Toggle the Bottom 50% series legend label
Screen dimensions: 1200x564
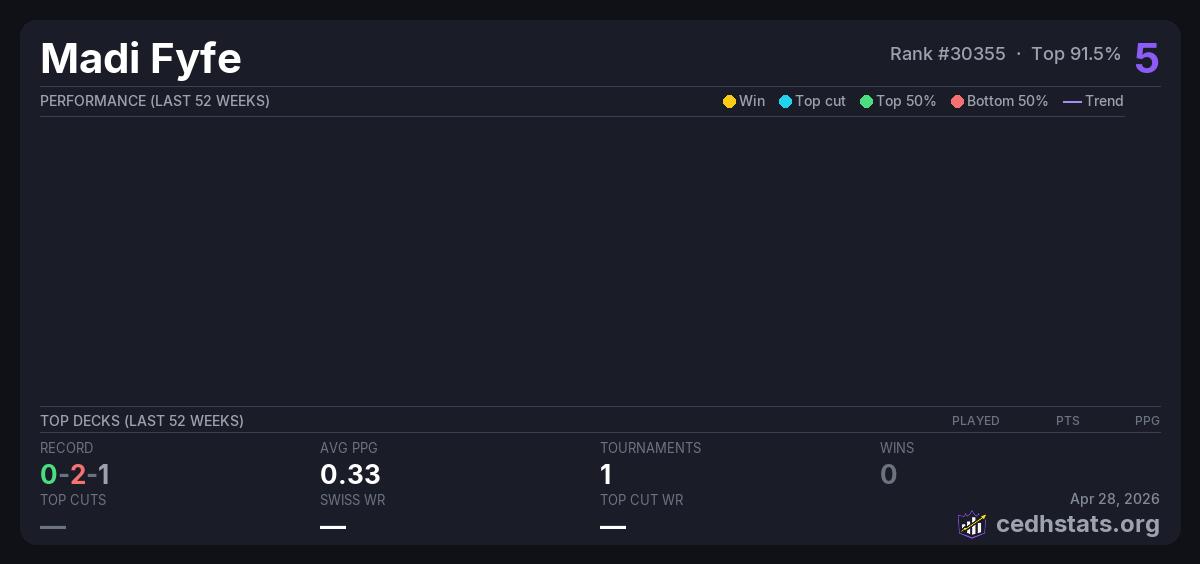1007,101
